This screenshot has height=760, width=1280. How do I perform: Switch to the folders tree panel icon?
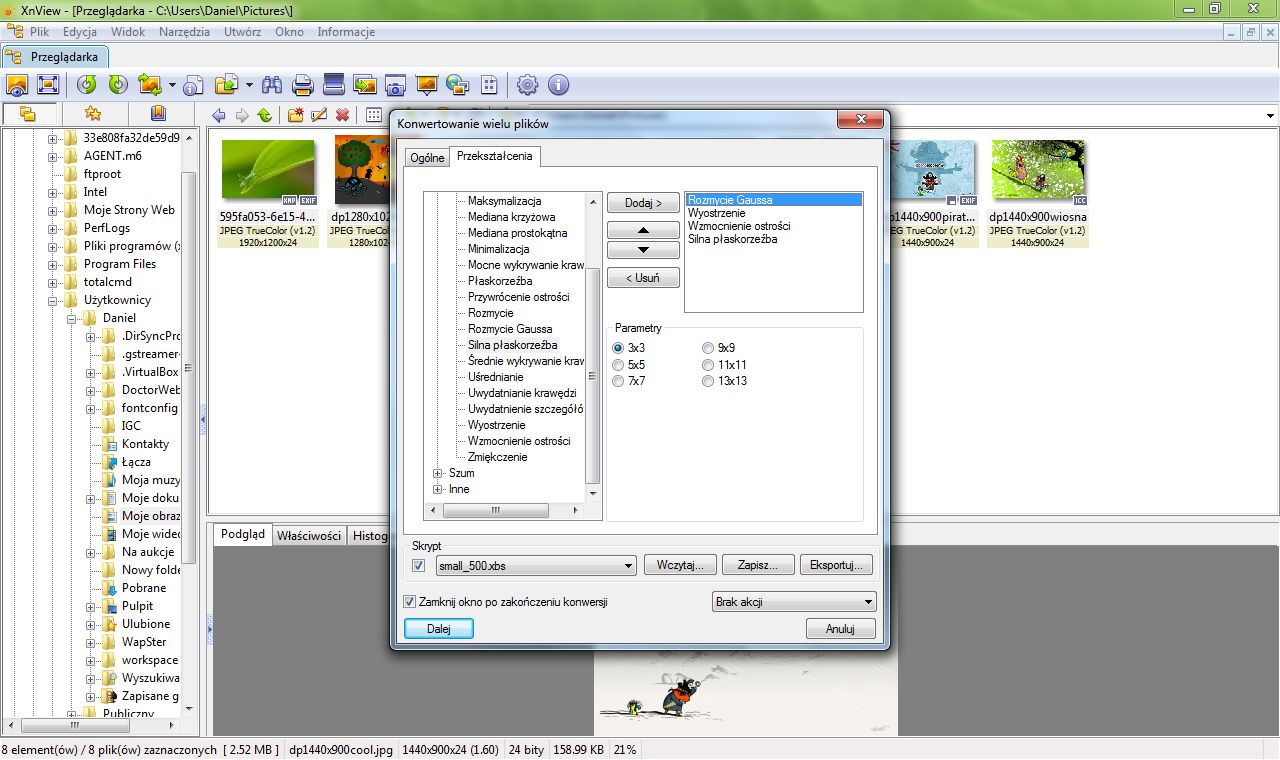click(x=27, y=114)
